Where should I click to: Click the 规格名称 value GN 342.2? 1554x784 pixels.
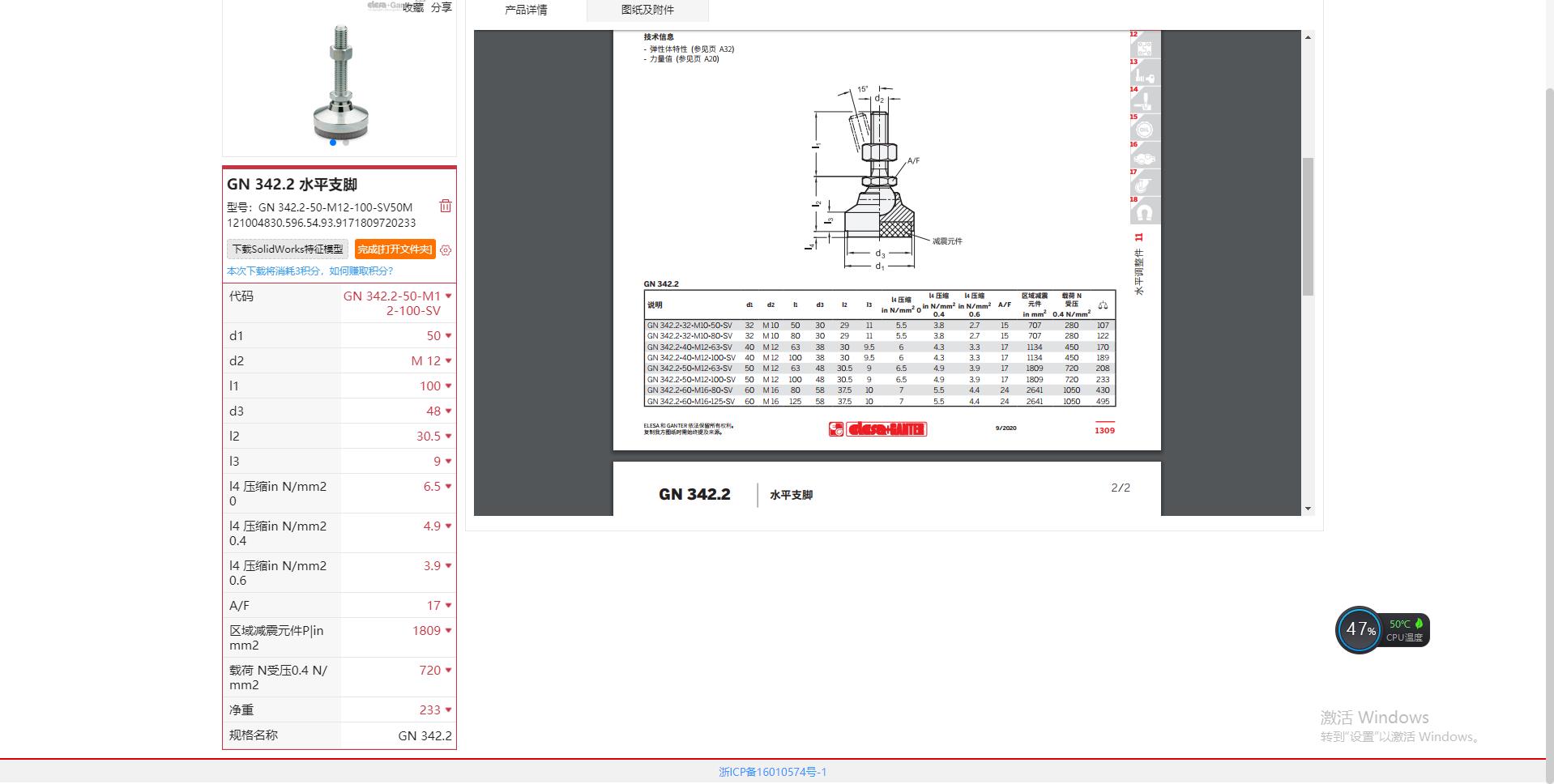pyautogui.click(x=425, y=735)
